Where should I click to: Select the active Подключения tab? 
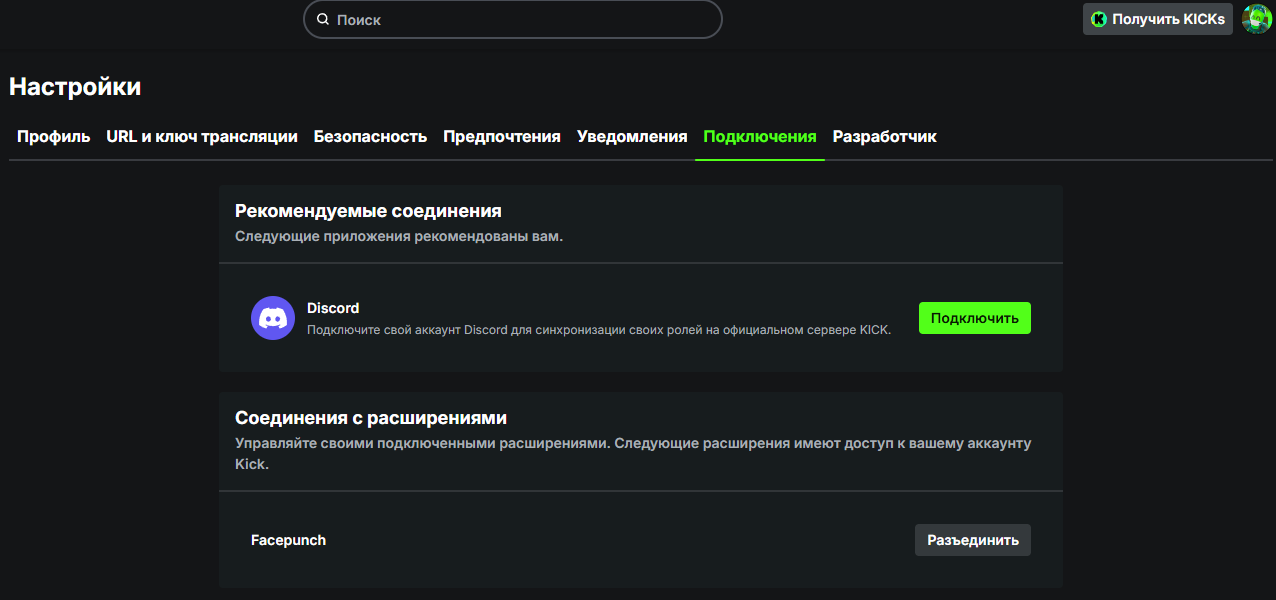click(760, 137)
